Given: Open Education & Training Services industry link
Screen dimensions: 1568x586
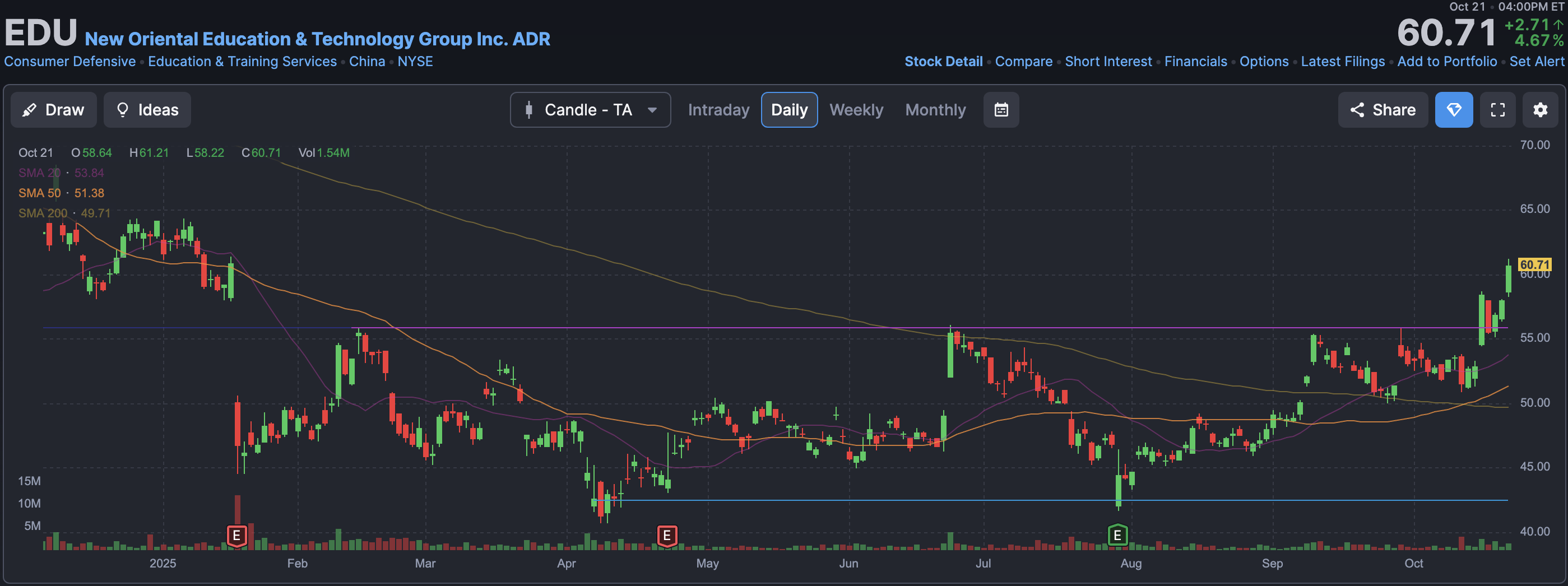Looking at the screenshot, I should [x=242, y=62].
